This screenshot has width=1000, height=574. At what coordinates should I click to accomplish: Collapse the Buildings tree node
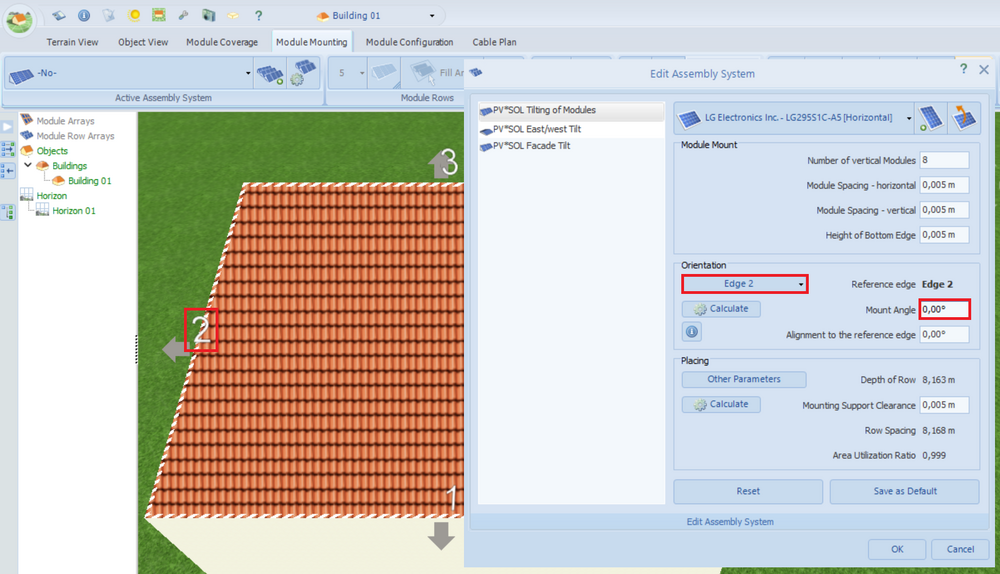coord(28,166)
